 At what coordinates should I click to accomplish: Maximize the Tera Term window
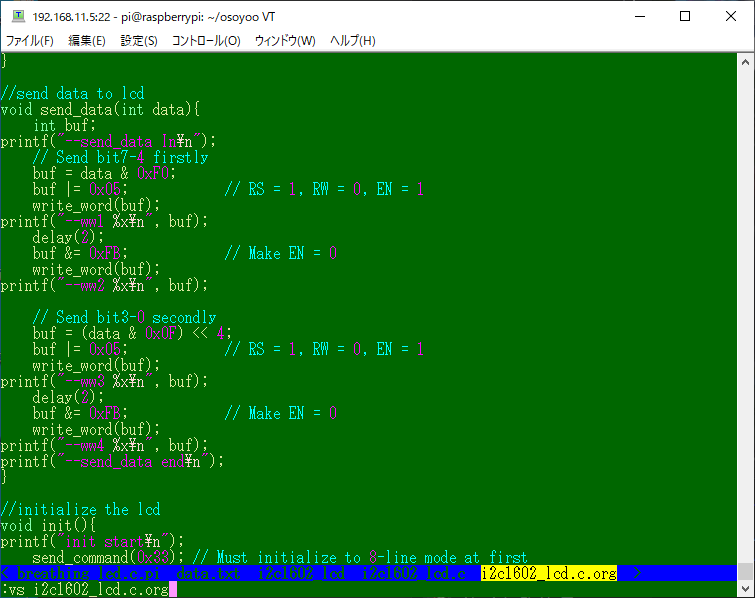tap(685, 16)
